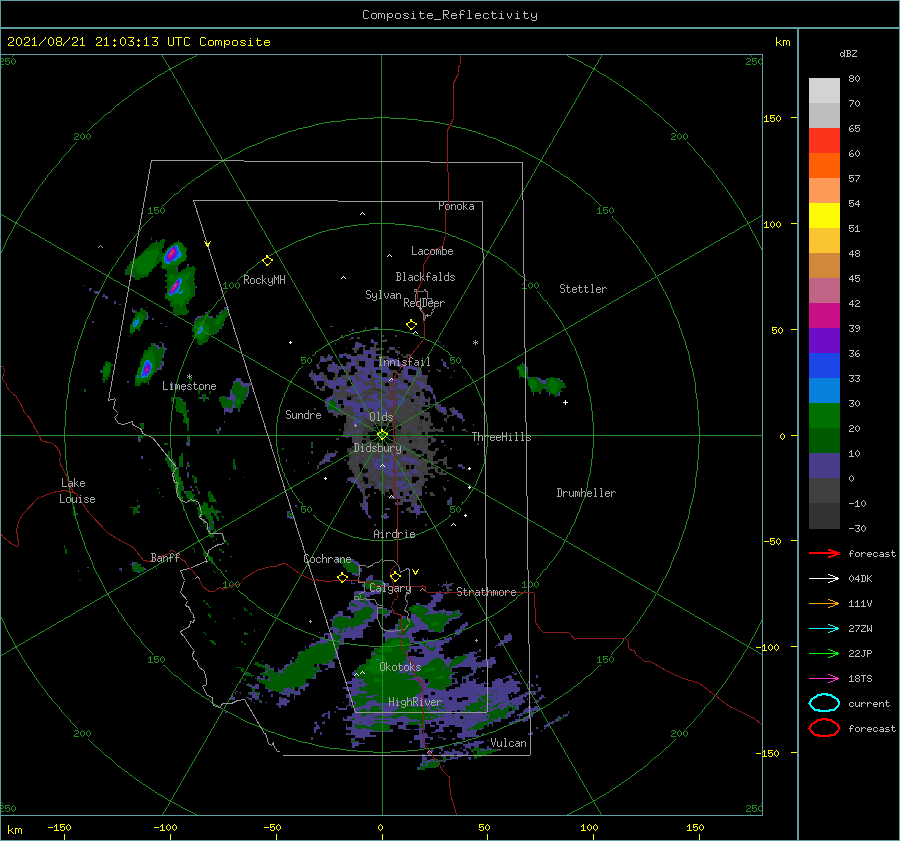Screen dimensions: 900x841
Task: Click the RockyMH label
Action: [x=264, y=280]
